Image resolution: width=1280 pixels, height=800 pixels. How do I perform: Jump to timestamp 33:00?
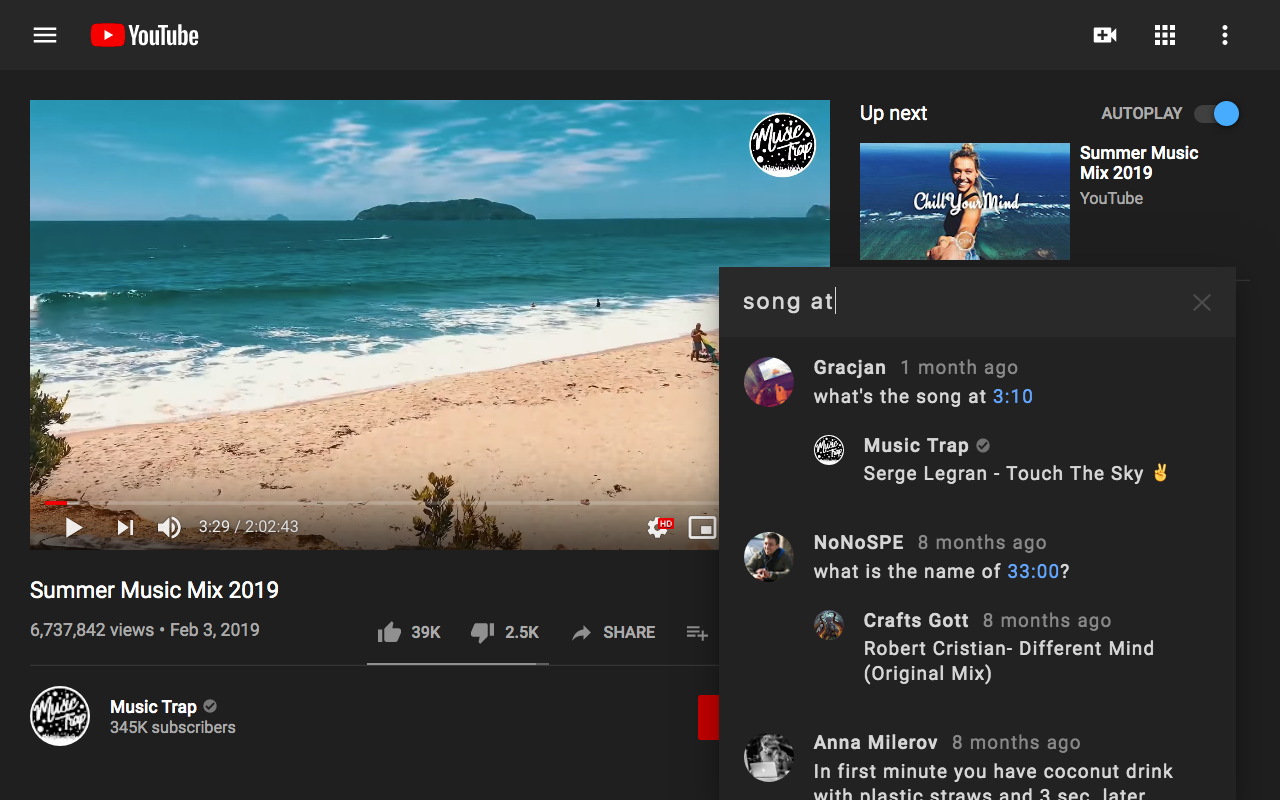point(1033,571)
